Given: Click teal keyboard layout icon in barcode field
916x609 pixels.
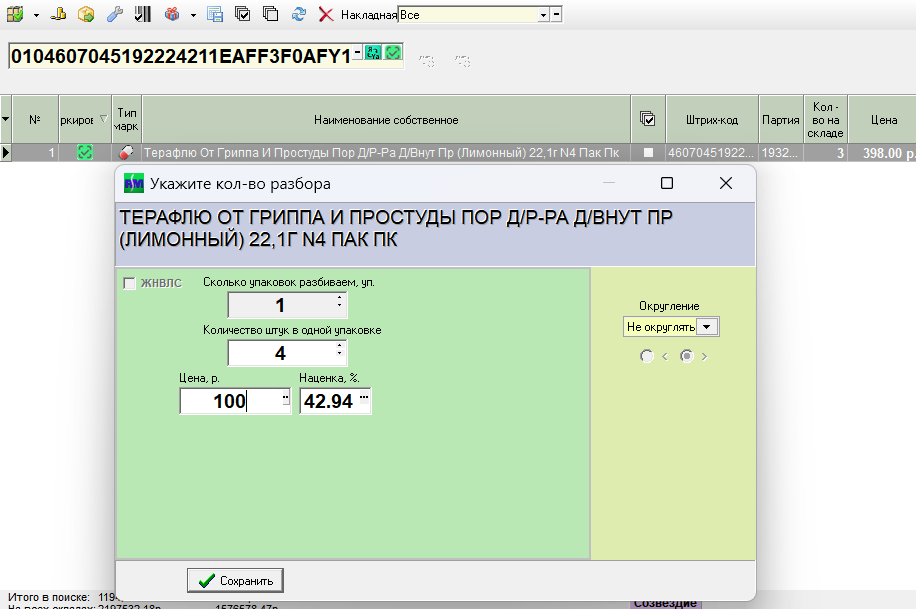Looking at the screenshot, I should pyautogui.click(x=373, y=53).
